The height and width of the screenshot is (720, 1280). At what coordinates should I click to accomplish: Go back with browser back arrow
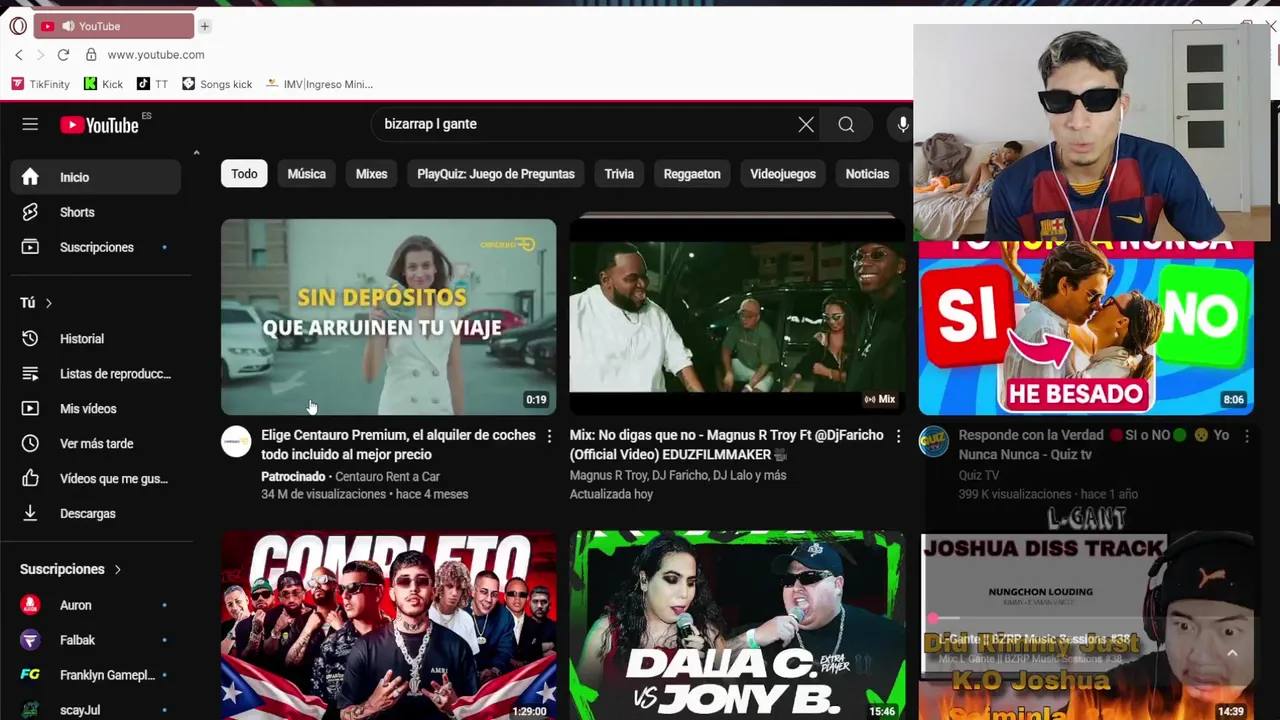(x=18, y=55)
